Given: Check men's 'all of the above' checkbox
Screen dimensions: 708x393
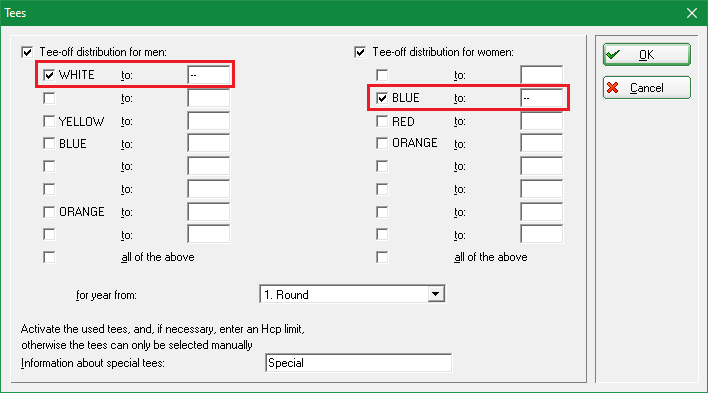Looking at the screenshot, I should tap(49, 257).
